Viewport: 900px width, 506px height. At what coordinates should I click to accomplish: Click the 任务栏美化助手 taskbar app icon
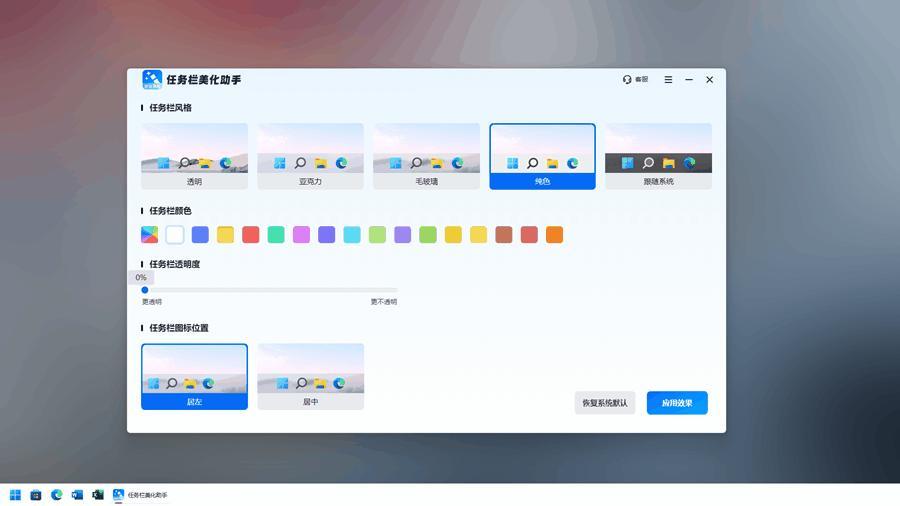pyautogui.click(x=119, y=495)
